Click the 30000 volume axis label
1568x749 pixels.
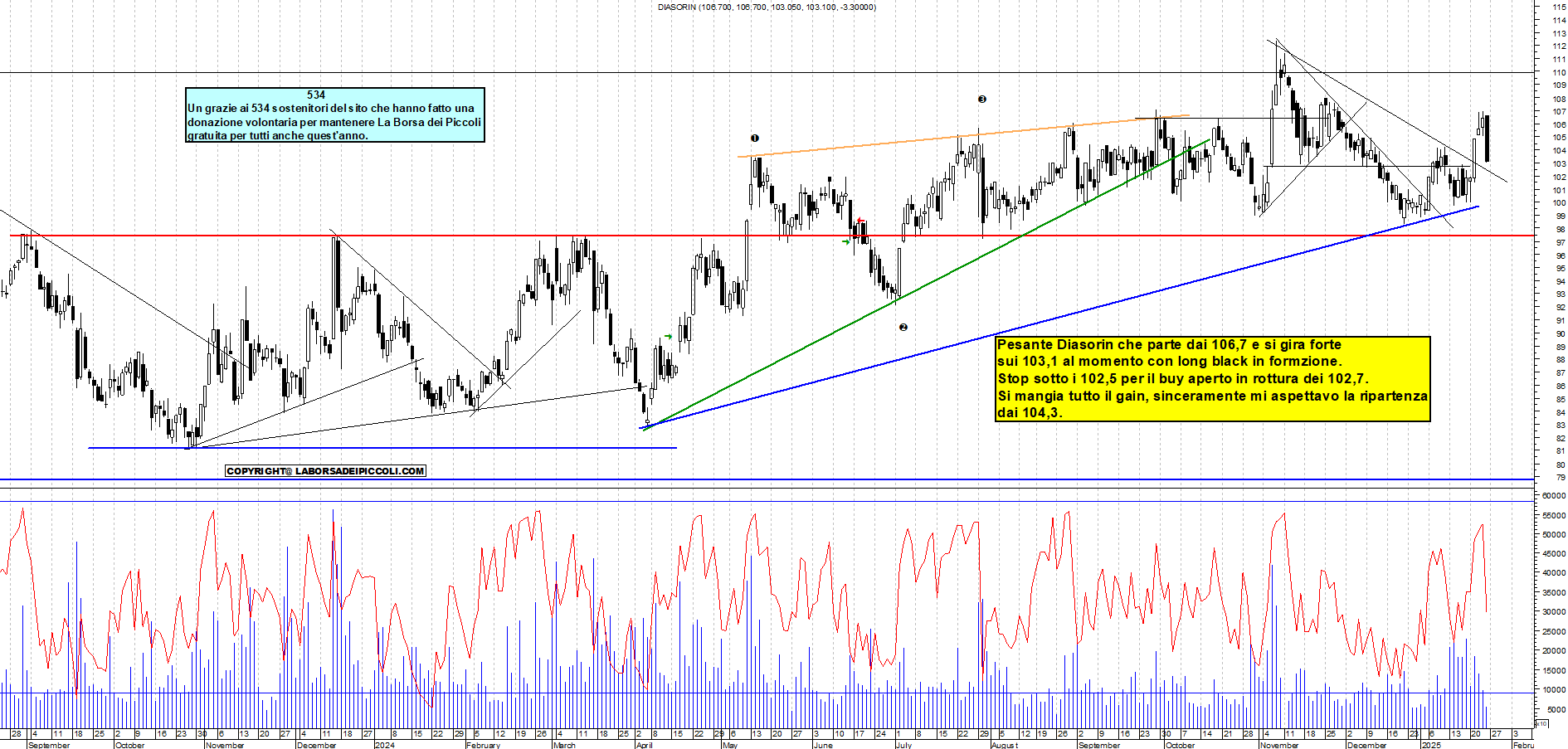[x=1554, y=611]
